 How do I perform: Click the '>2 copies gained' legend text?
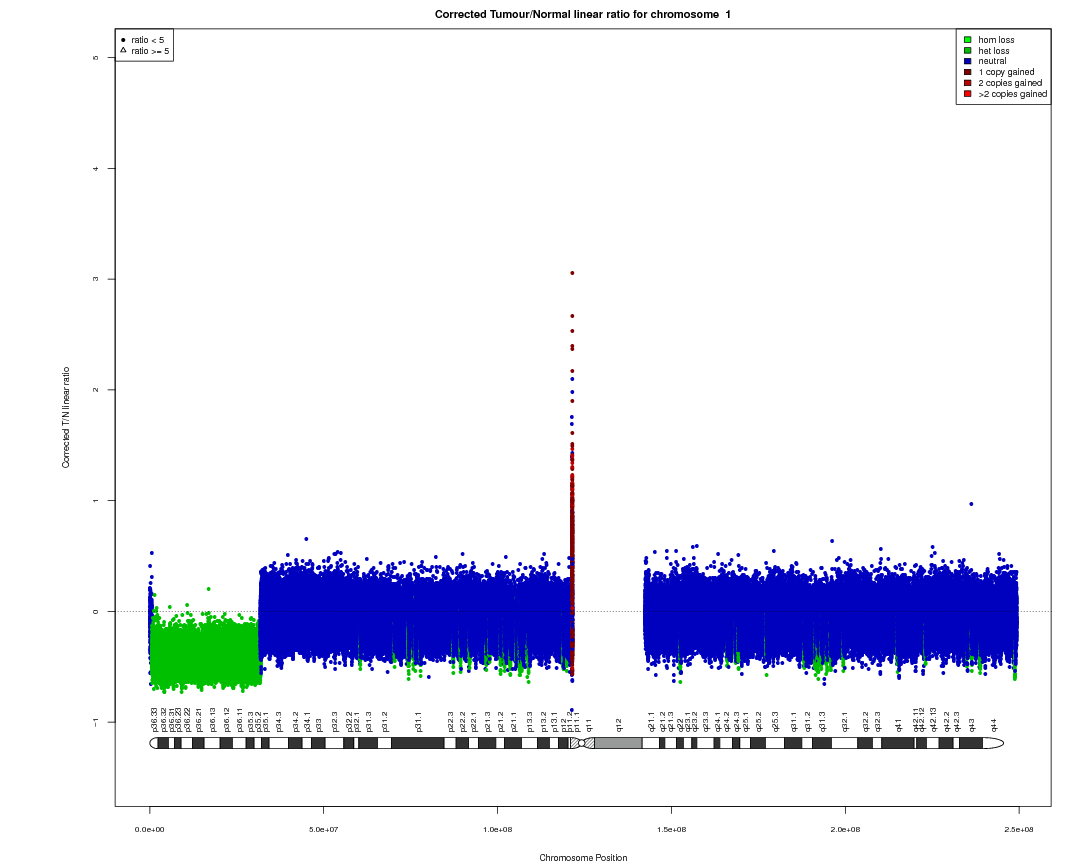point(1012,94)
